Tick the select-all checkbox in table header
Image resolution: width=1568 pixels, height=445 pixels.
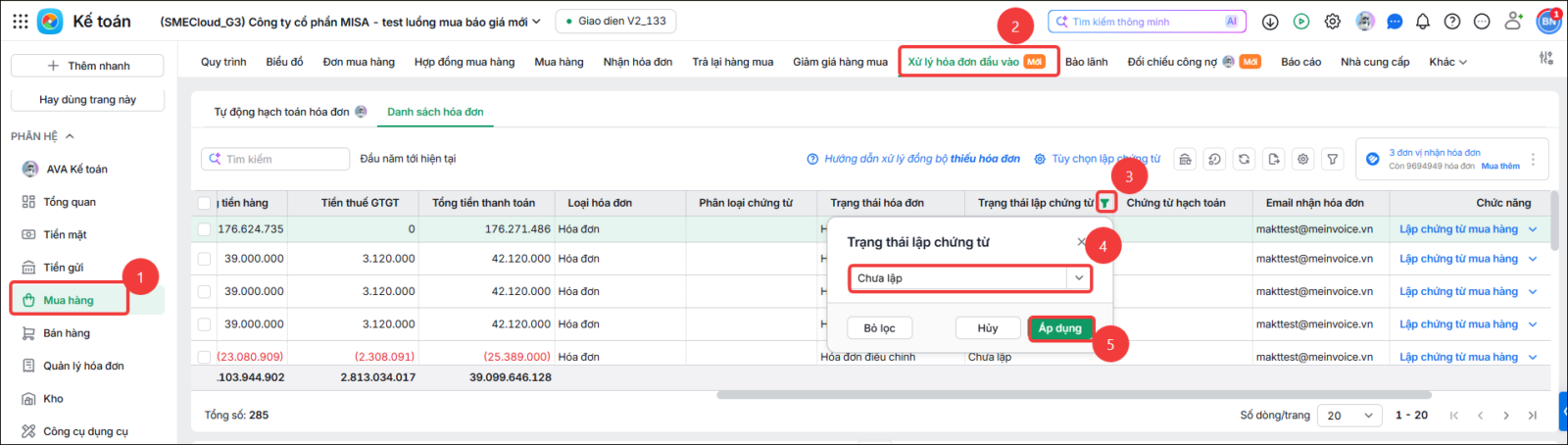[204, 204]
